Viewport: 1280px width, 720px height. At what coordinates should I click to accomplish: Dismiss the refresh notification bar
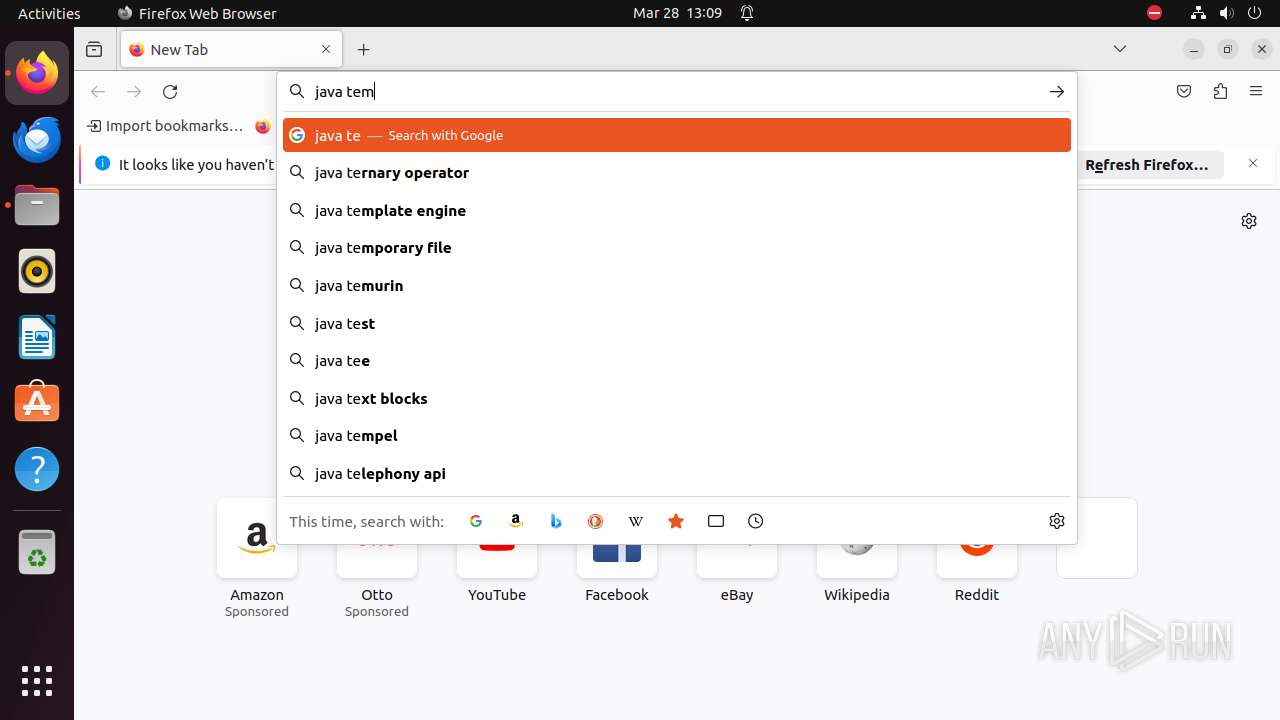coord(1253,164)
